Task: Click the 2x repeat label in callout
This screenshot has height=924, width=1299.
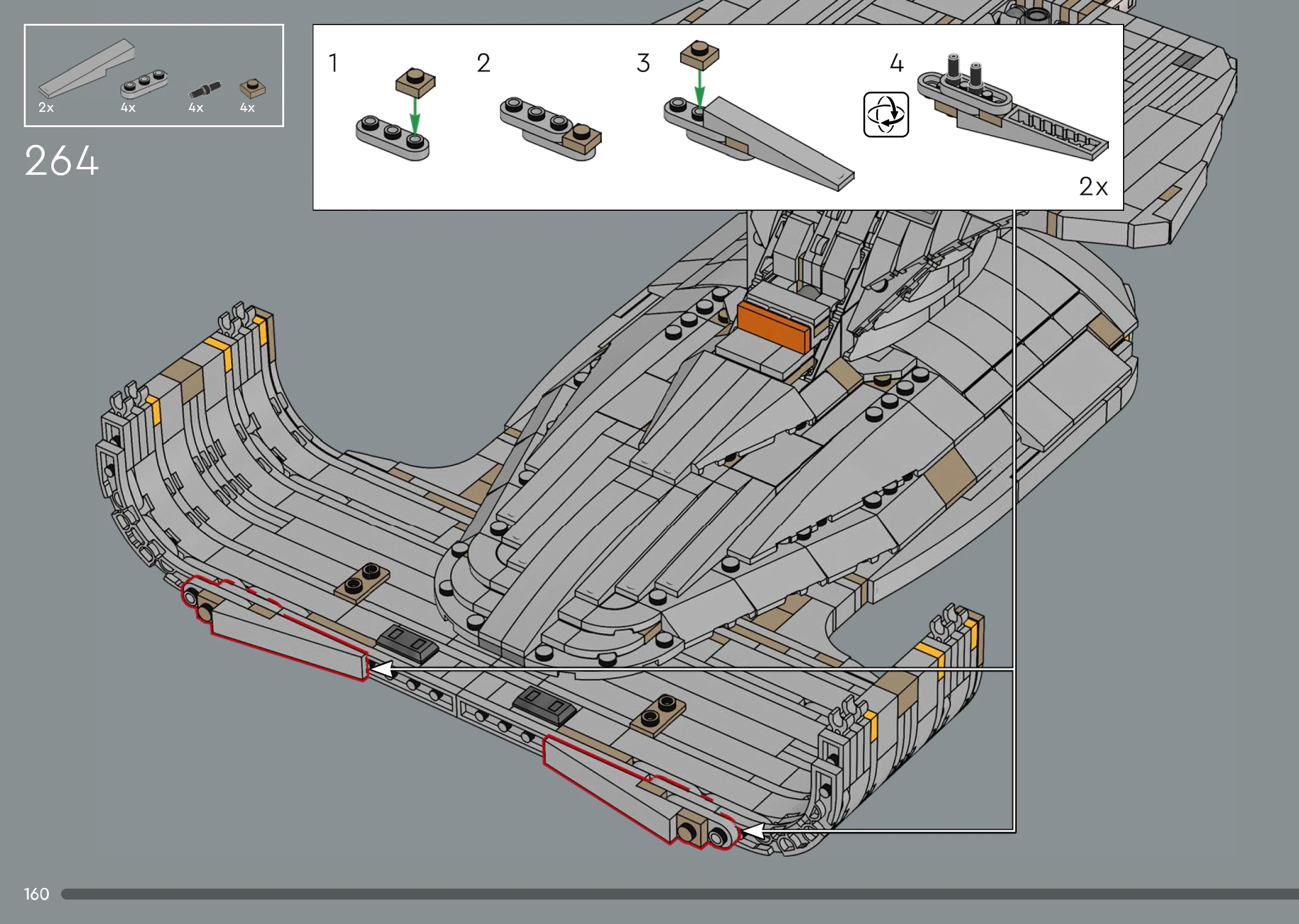Action: [x=1092, y=187]
